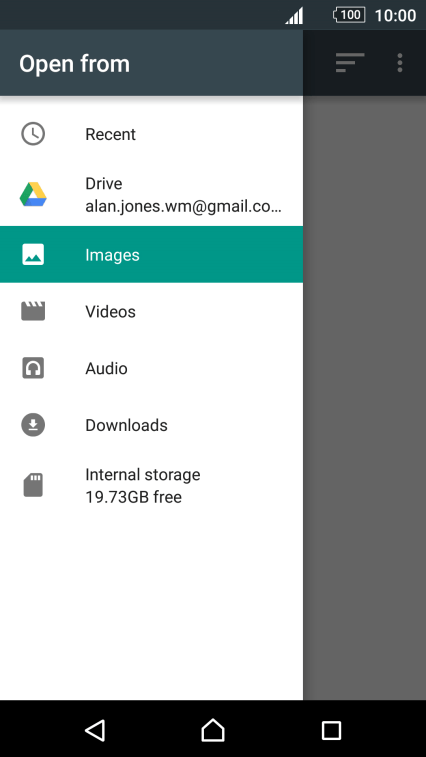The height and width of the screenshot is (757, 426).
Task: Dismiss drawer via dimmed gray area
Action: 364,398
